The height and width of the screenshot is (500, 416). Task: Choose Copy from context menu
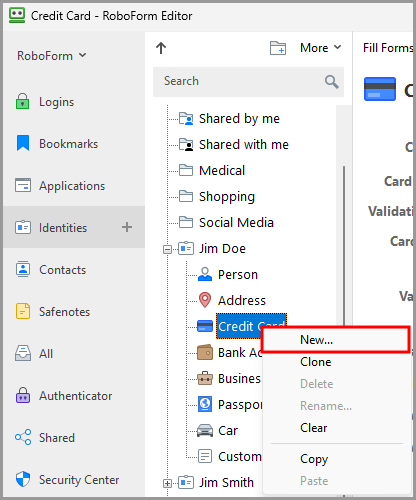tap(336, 459)
